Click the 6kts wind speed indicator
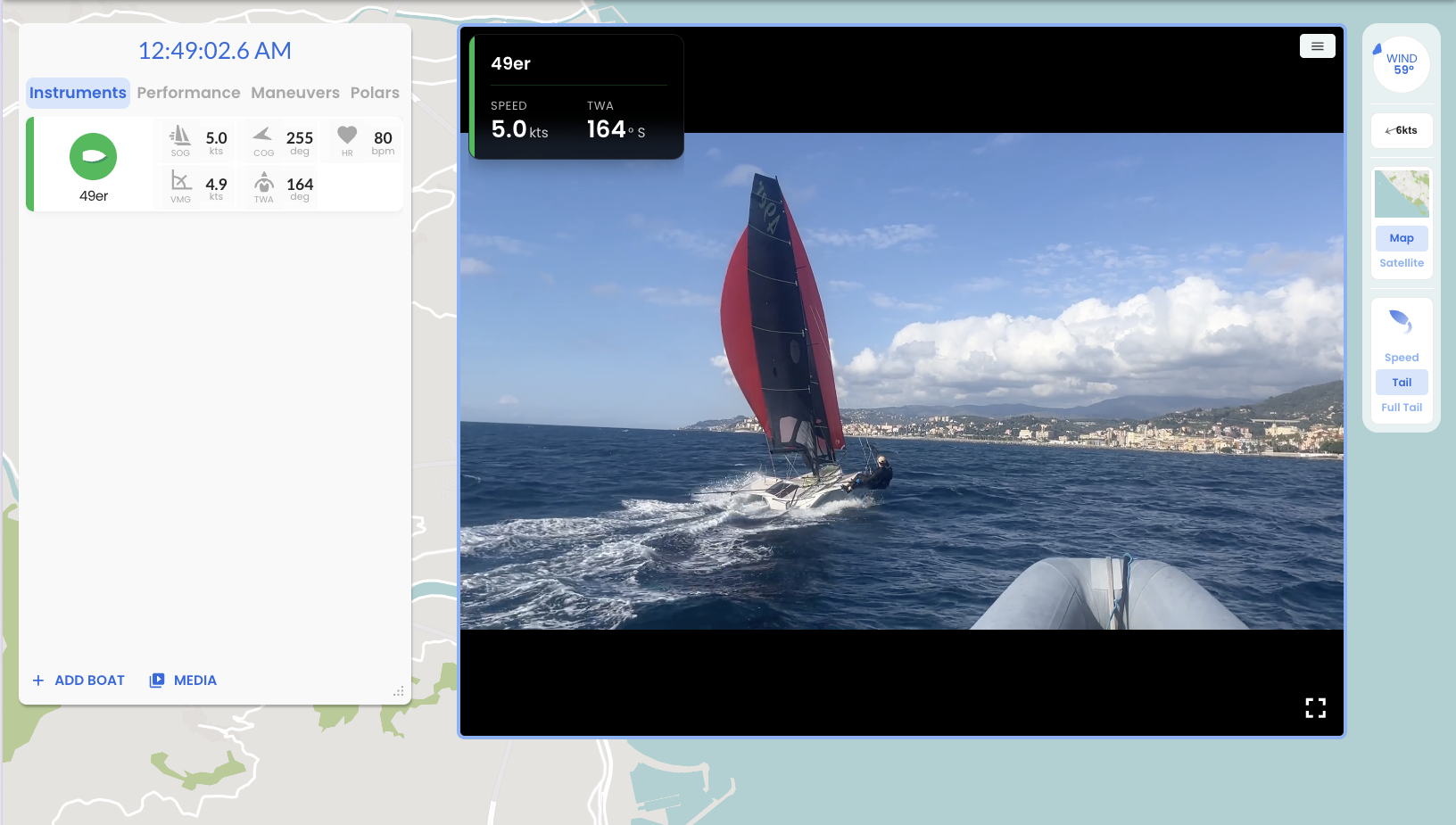This screenshot has width=1456, height=825. tap(1401, 130)
